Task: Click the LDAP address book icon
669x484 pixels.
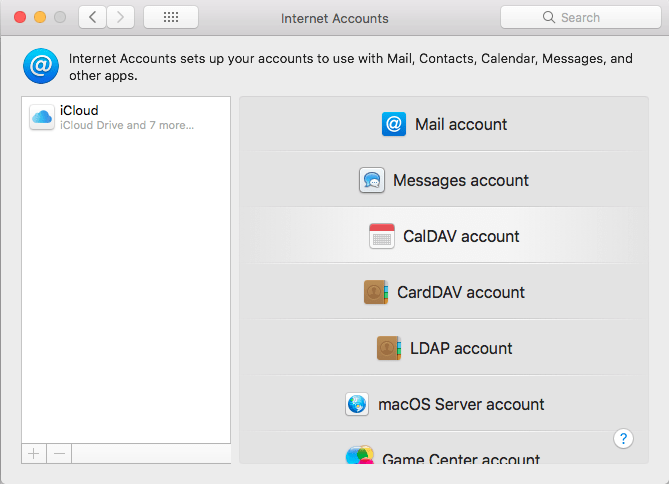Action: tap(389, 348)
